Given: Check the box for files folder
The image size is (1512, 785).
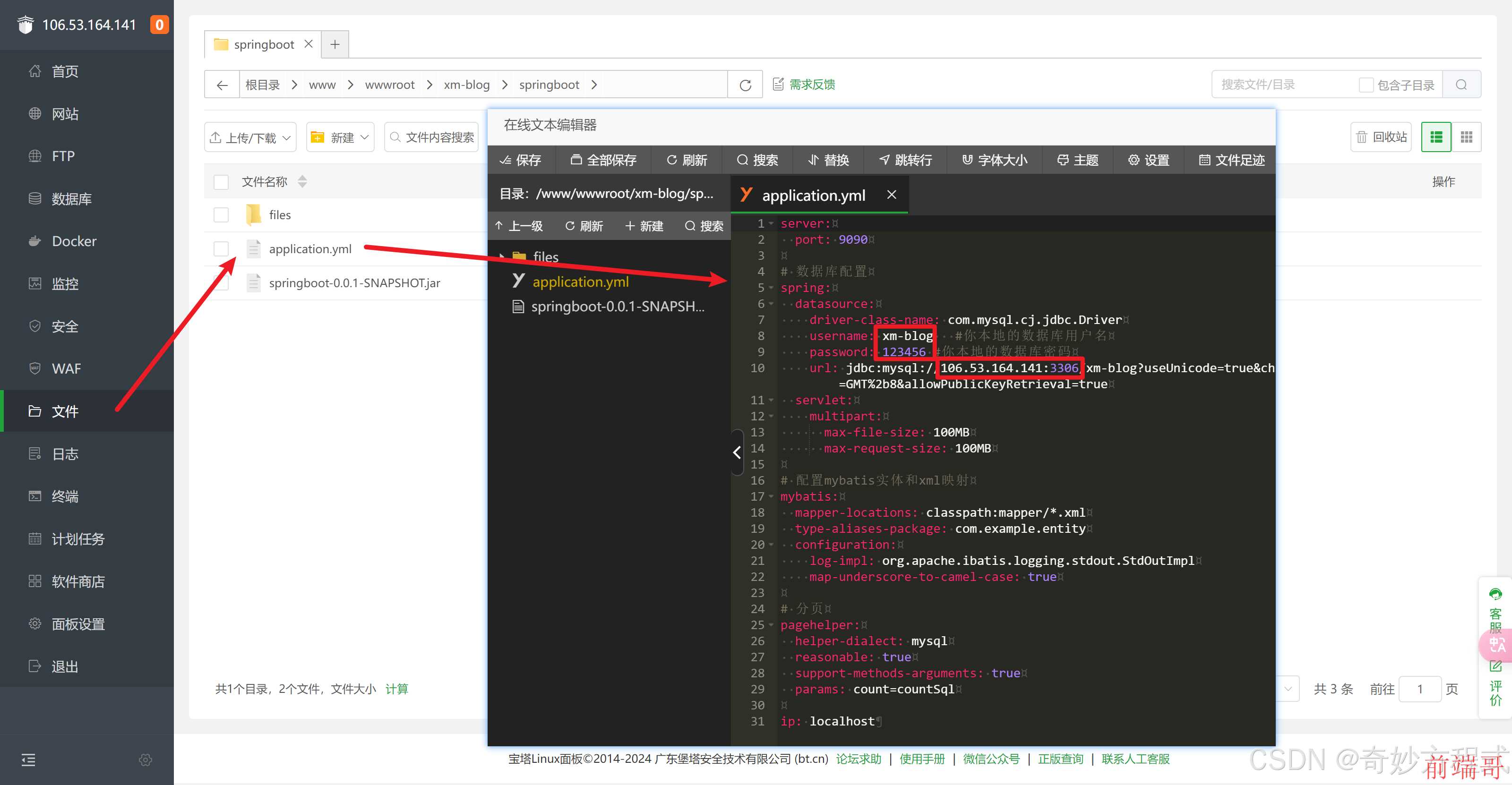Looking at the screenshot, I should pos(221,215).
